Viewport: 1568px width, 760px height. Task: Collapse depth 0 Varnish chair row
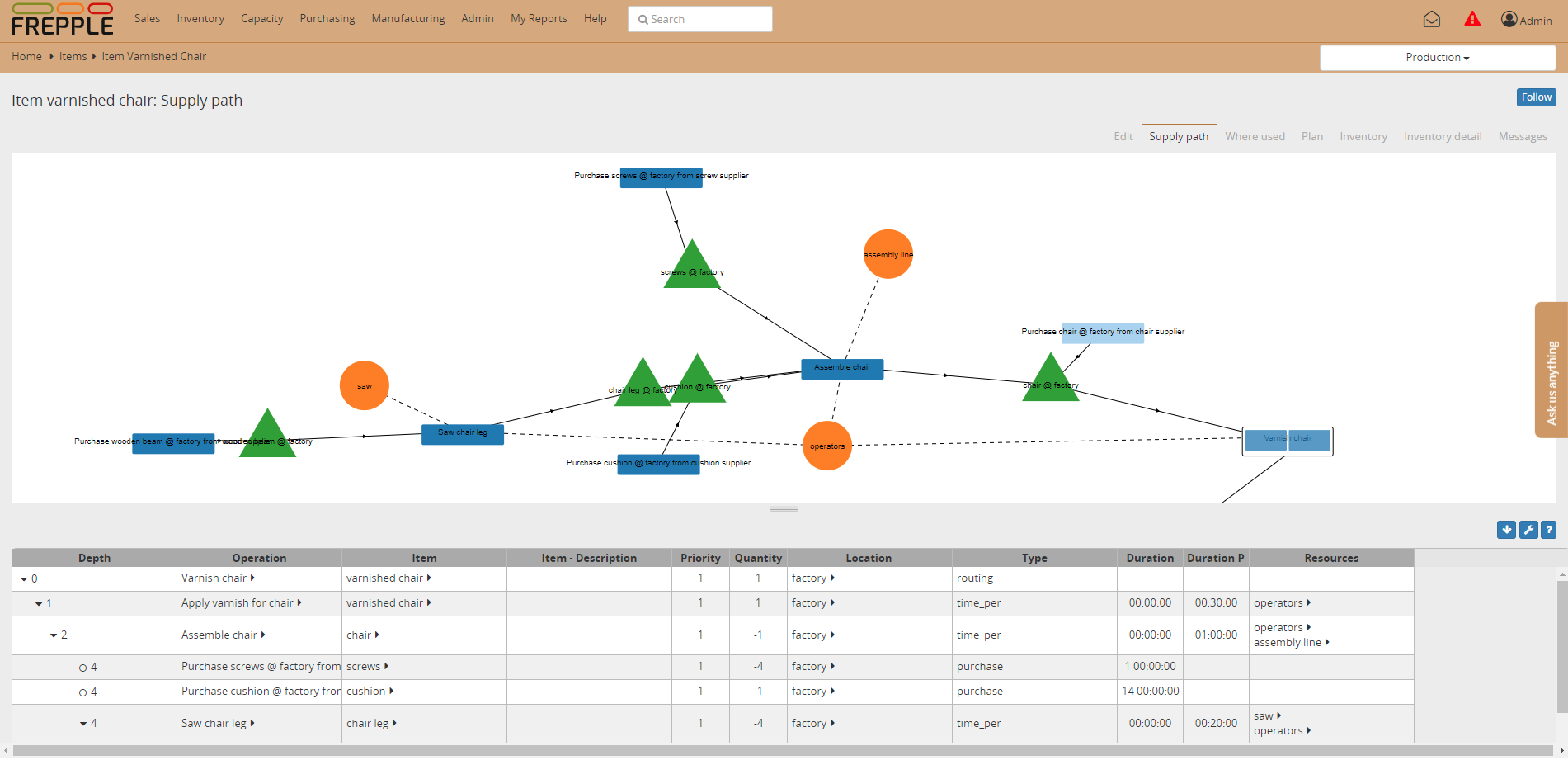coord(24,579)
